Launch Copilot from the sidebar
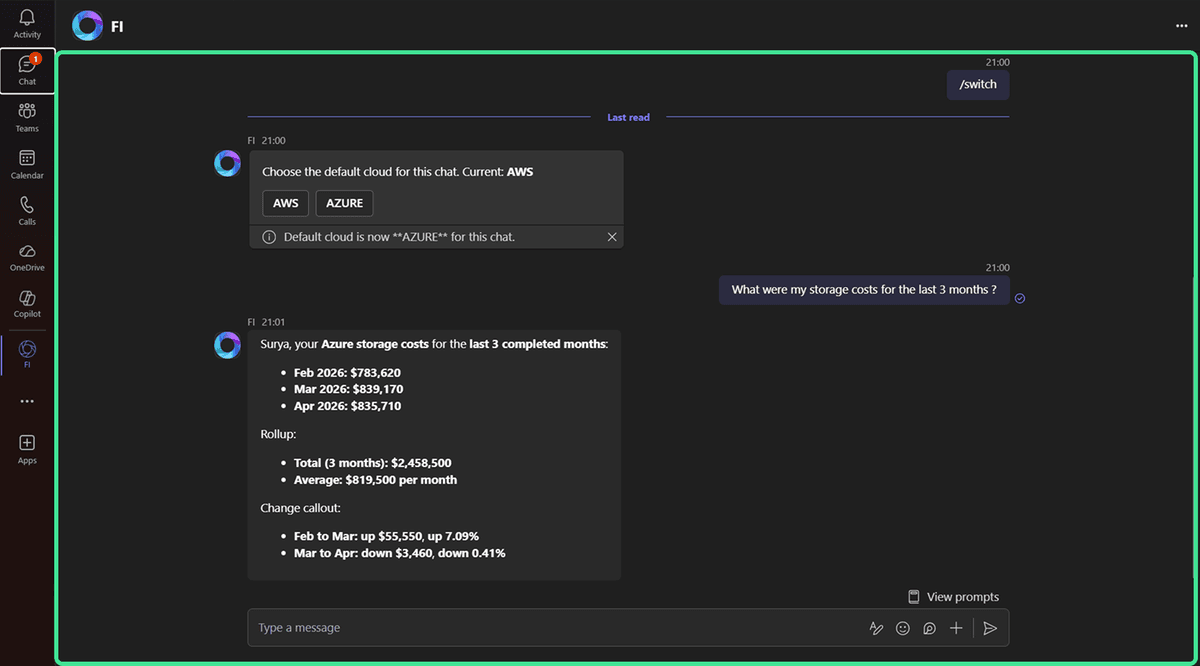Viewport: 1200px width, 666px height. click(27, 303)
